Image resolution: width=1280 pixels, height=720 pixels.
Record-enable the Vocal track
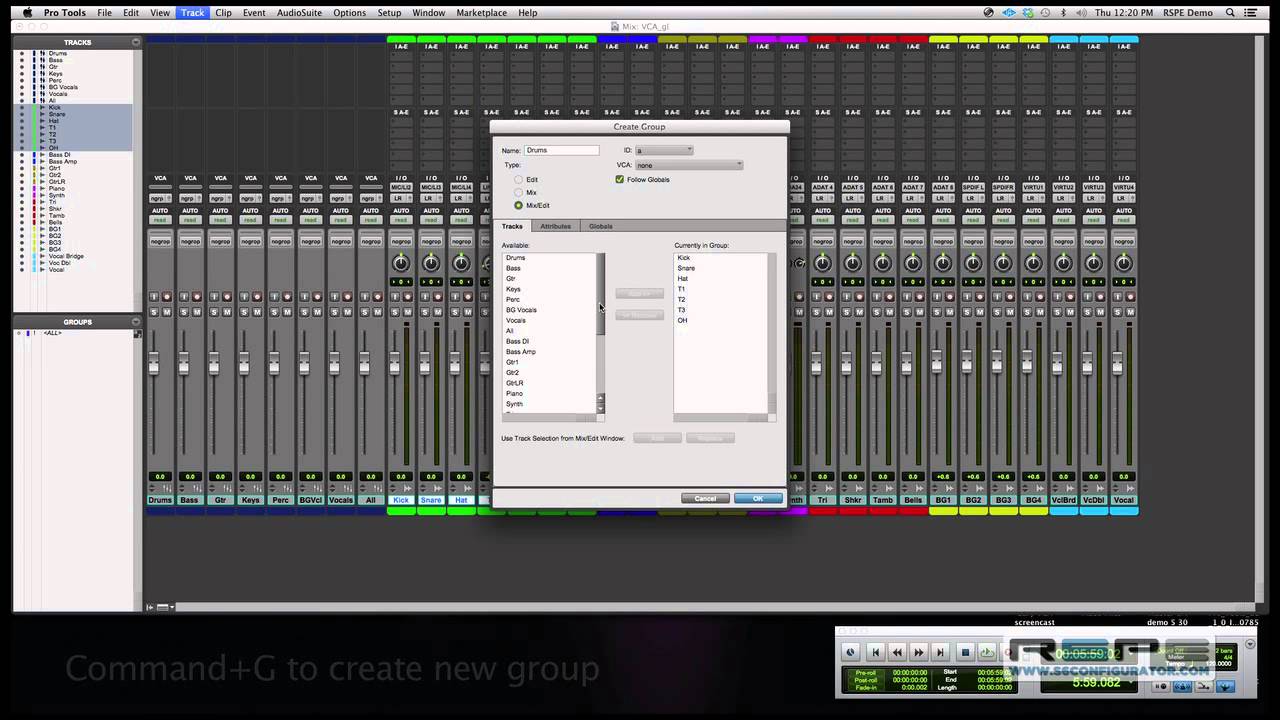(x=1130, y=297)
